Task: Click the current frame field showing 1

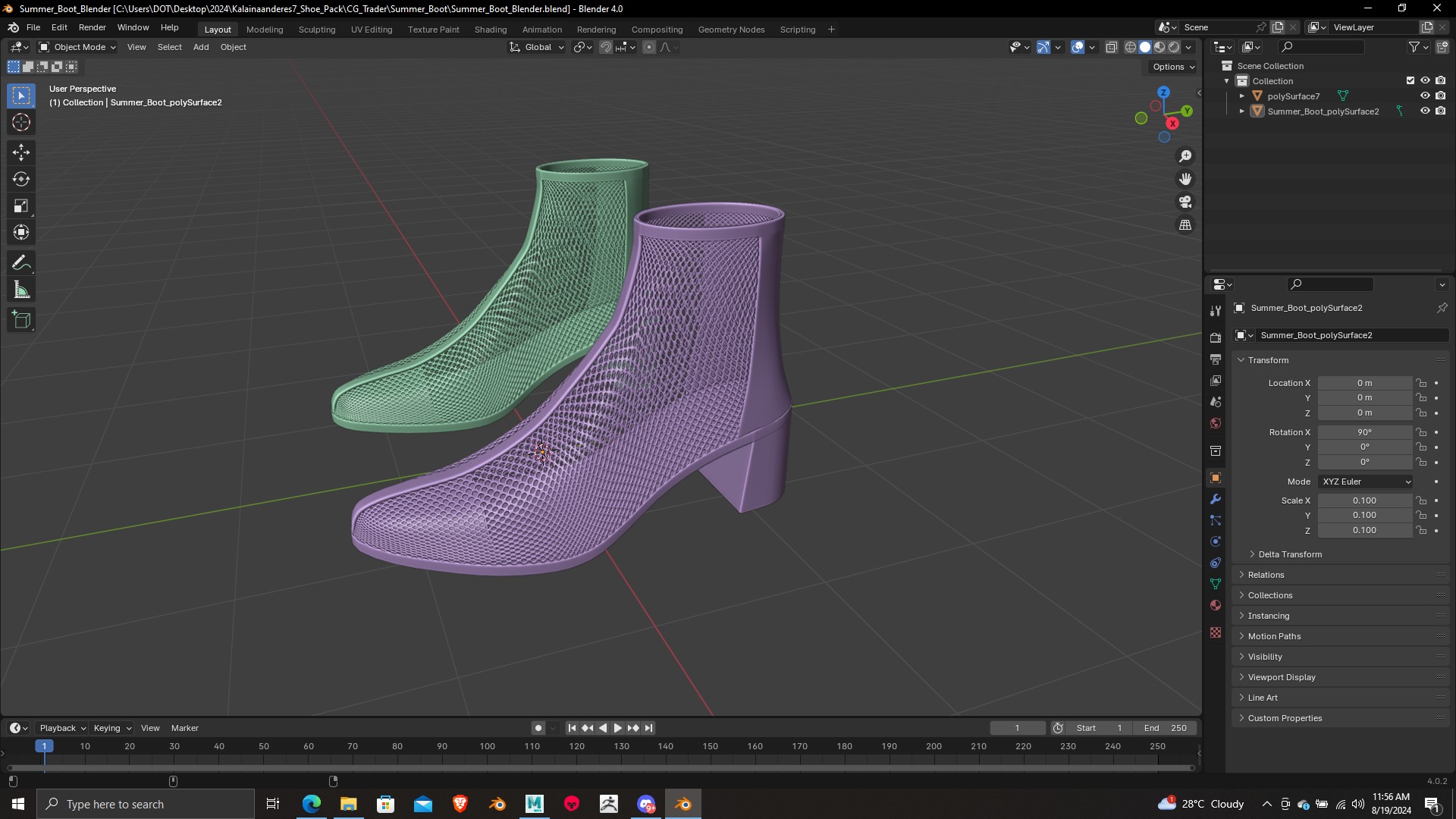Action: (1018, 728)
